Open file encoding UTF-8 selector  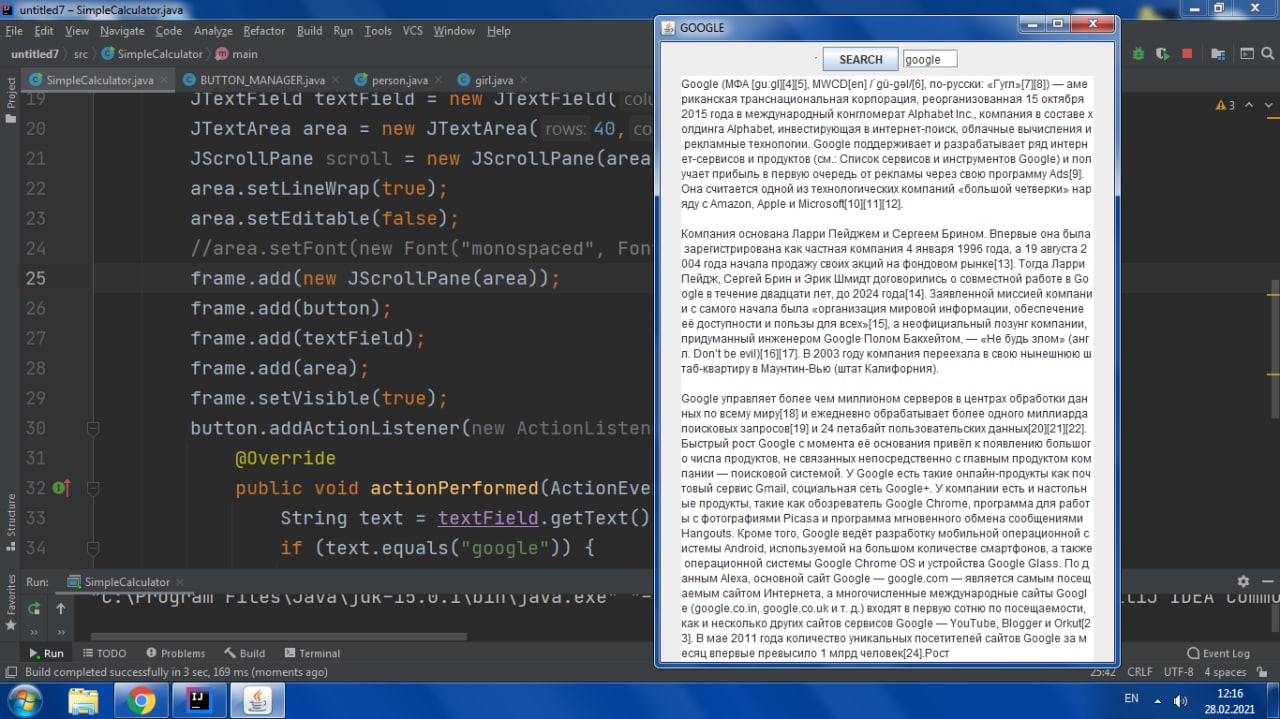1178,672
